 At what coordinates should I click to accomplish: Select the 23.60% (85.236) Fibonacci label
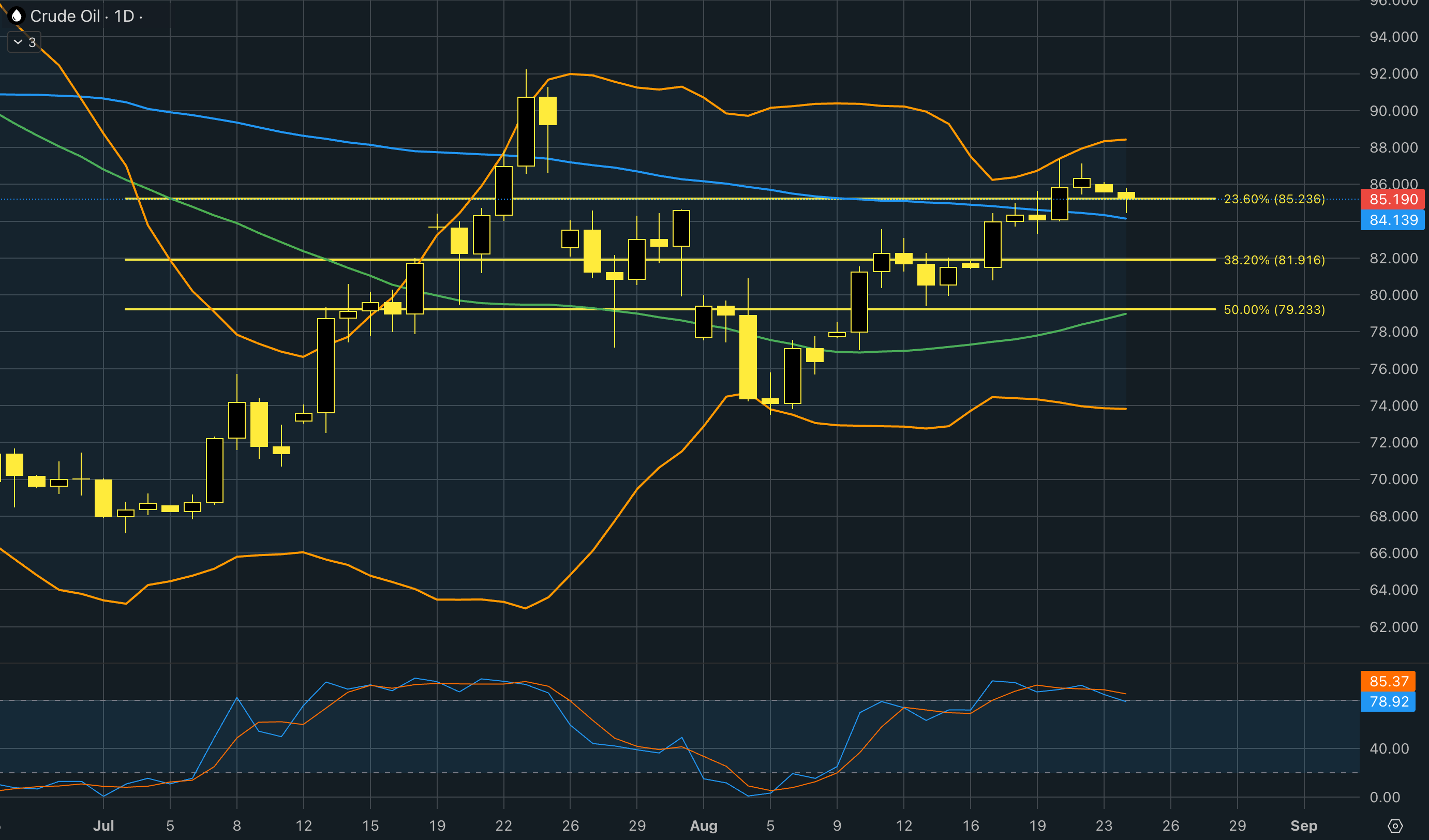[1274, 199]
